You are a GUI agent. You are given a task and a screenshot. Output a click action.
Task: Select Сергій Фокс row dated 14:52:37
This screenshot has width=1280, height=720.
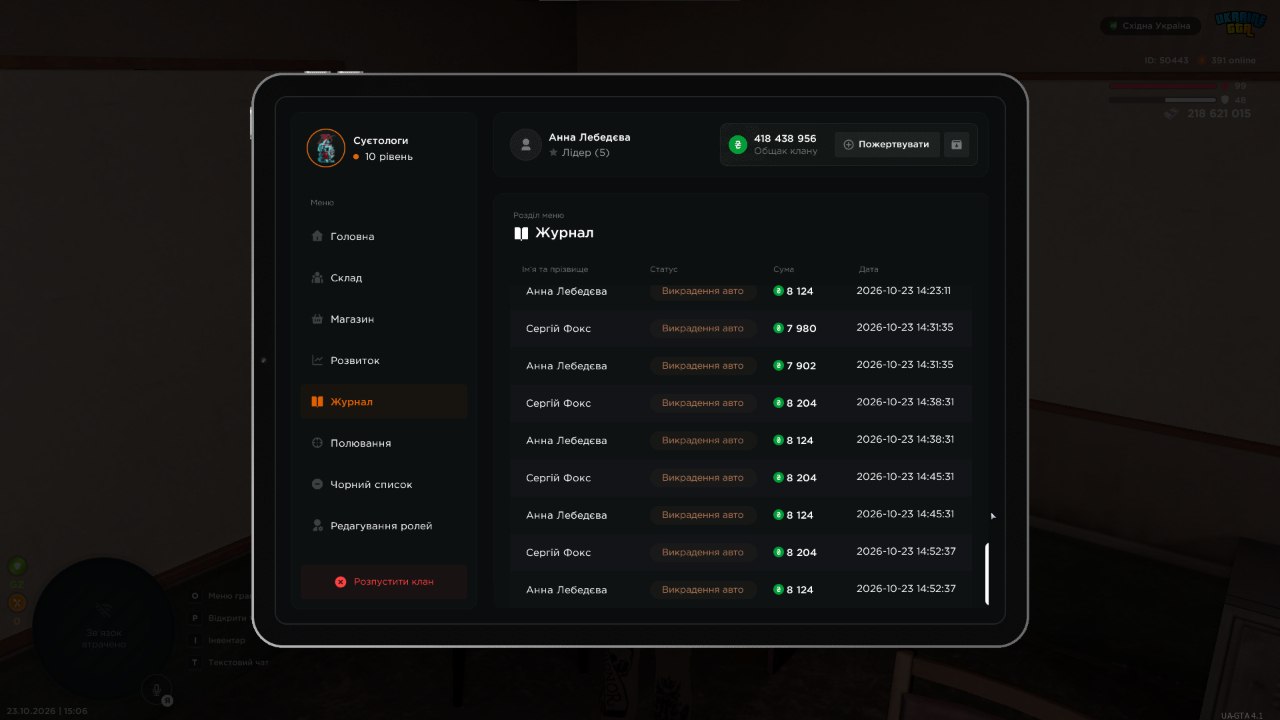click(x=741, y=552)
